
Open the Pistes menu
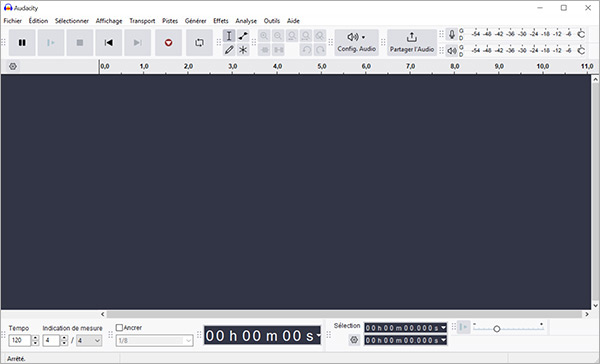(170, 21)
